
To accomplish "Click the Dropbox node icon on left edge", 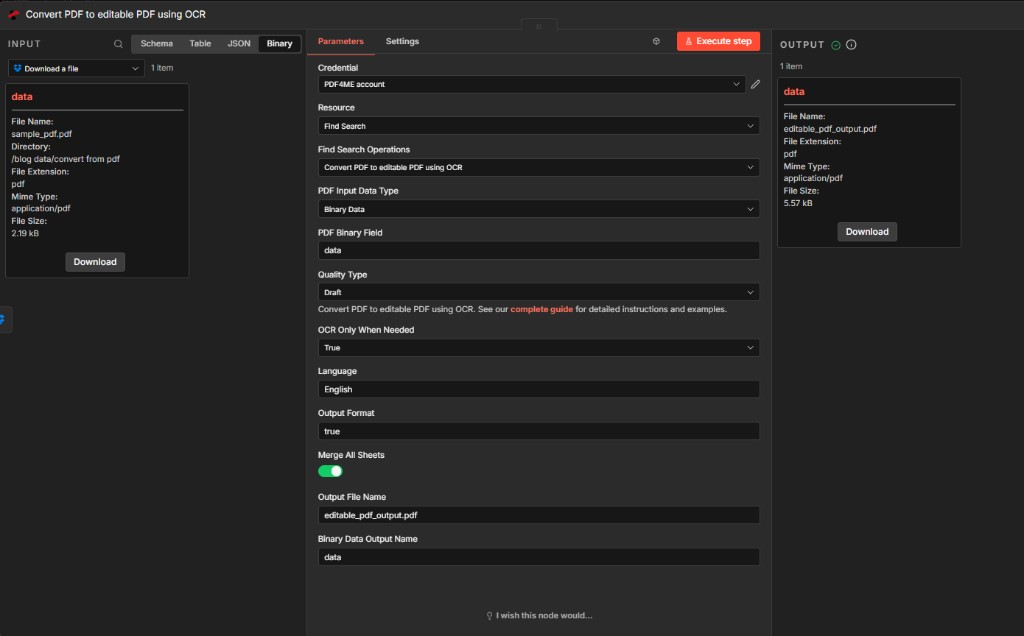I will (3, 320).
